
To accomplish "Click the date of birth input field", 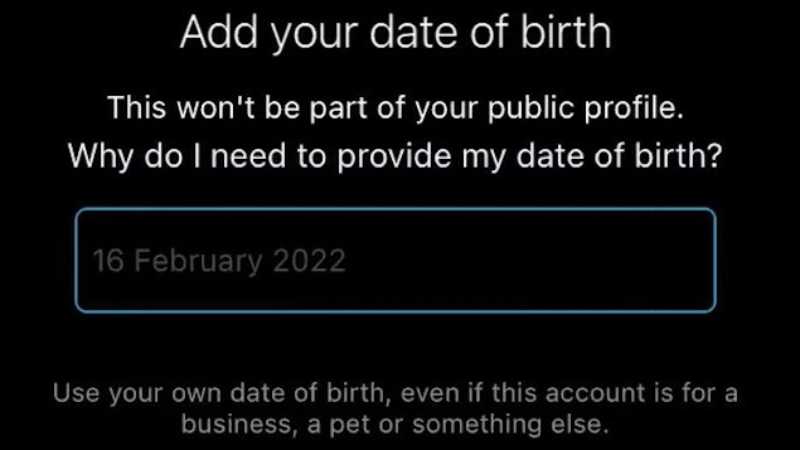I will (x=395, y=260).
